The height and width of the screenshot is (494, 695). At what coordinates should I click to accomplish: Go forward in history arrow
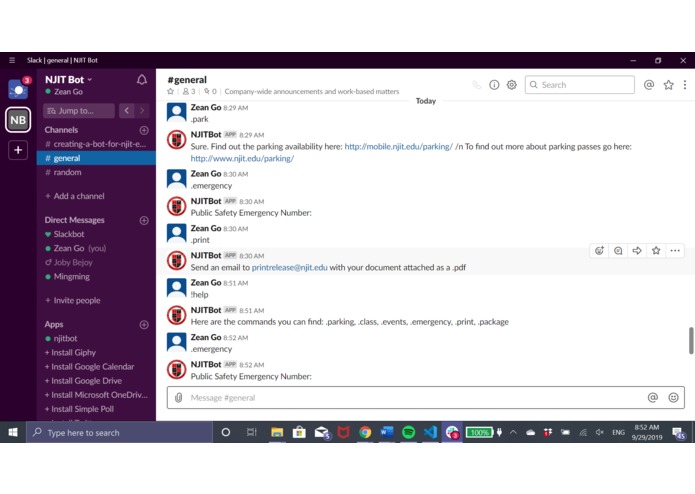tap(142, 111)
